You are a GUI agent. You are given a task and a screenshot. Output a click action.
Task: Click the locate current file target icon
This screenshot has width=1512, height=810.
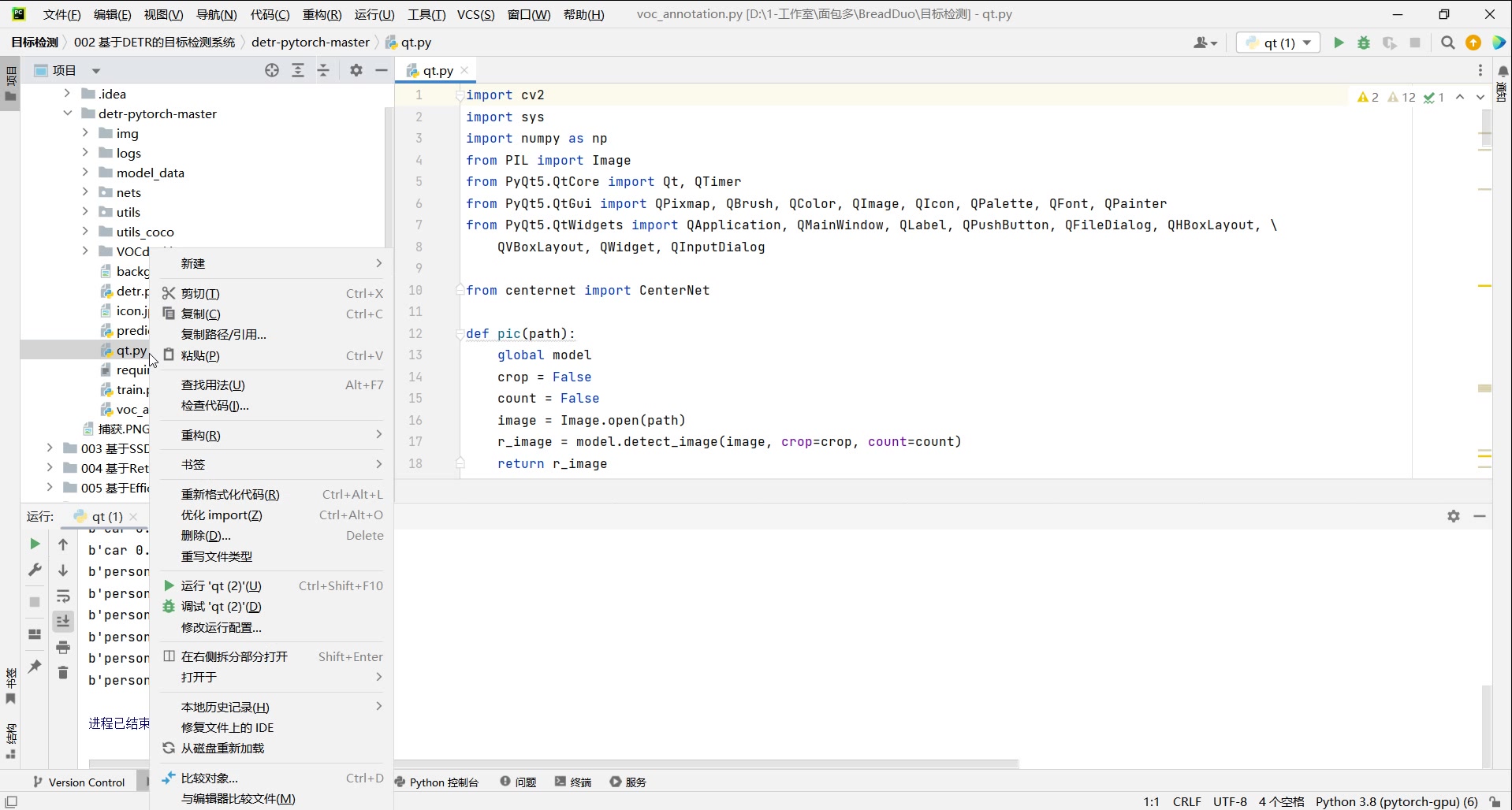tap(272, 70)
